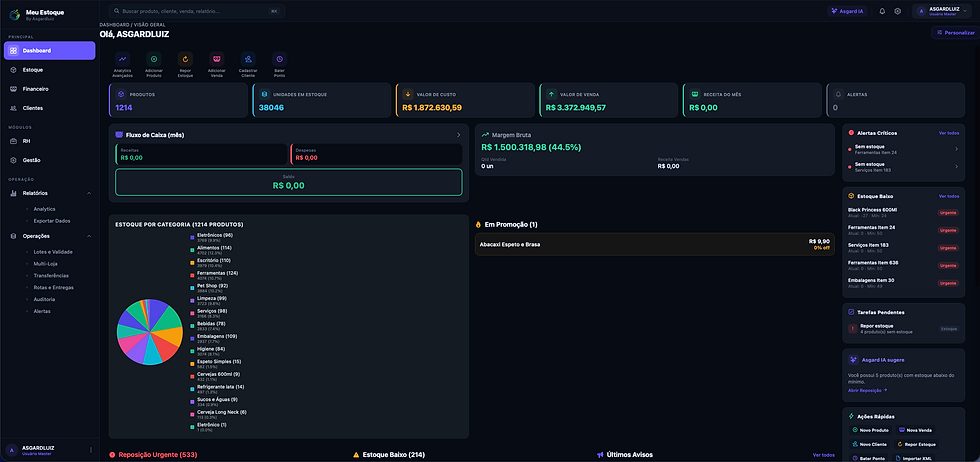Expand the Fluxo de Caixa arrow
The image size is (980, 462).
click(458, 134)
